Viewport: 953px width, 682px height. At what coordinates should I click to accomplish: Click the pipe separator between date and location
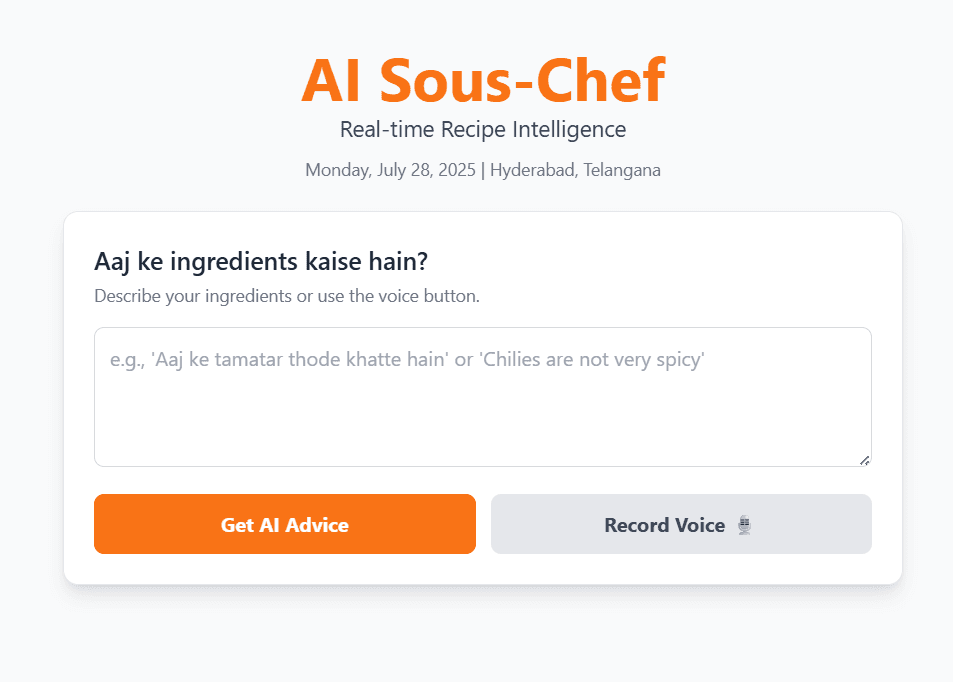(x=483, y=170)
